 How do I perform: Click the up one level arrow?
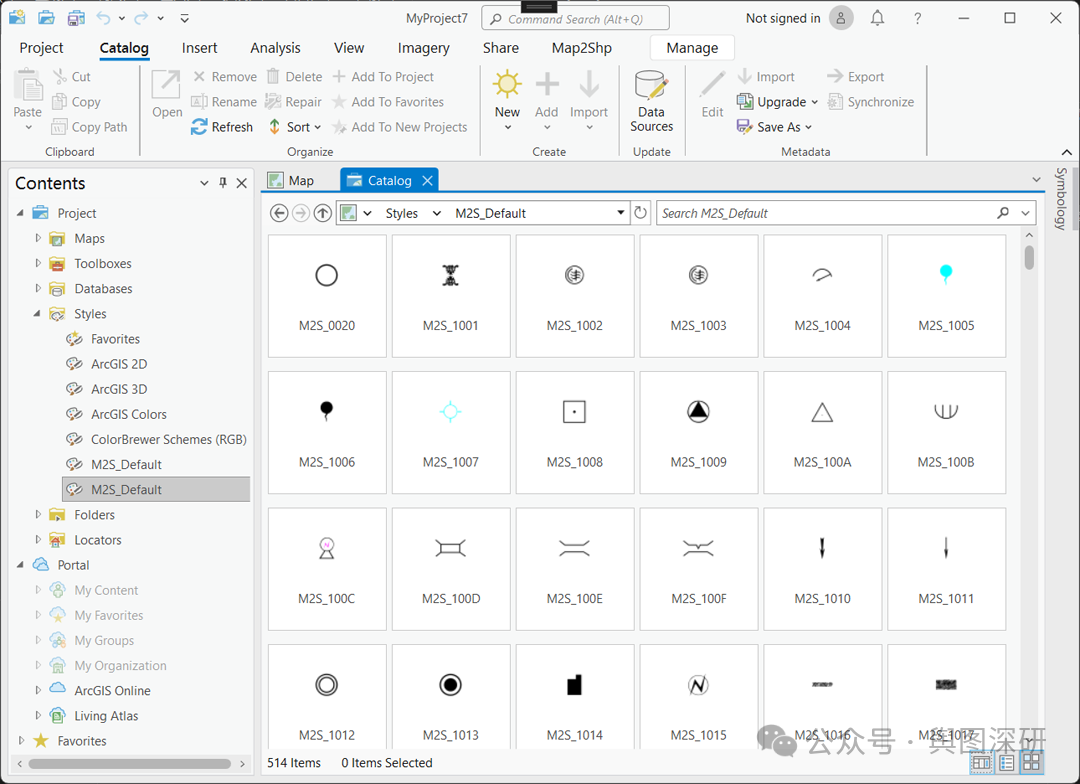[x=322, y=213]
